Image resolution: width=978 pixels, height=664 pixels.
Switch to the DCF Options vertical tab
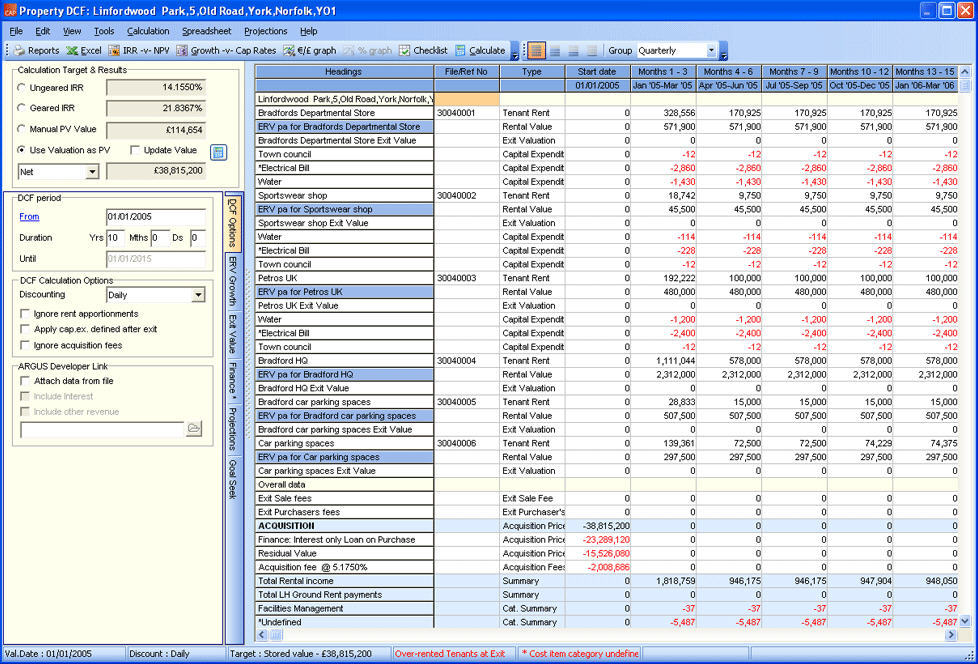pyautogui.click(x=233, y=223)
